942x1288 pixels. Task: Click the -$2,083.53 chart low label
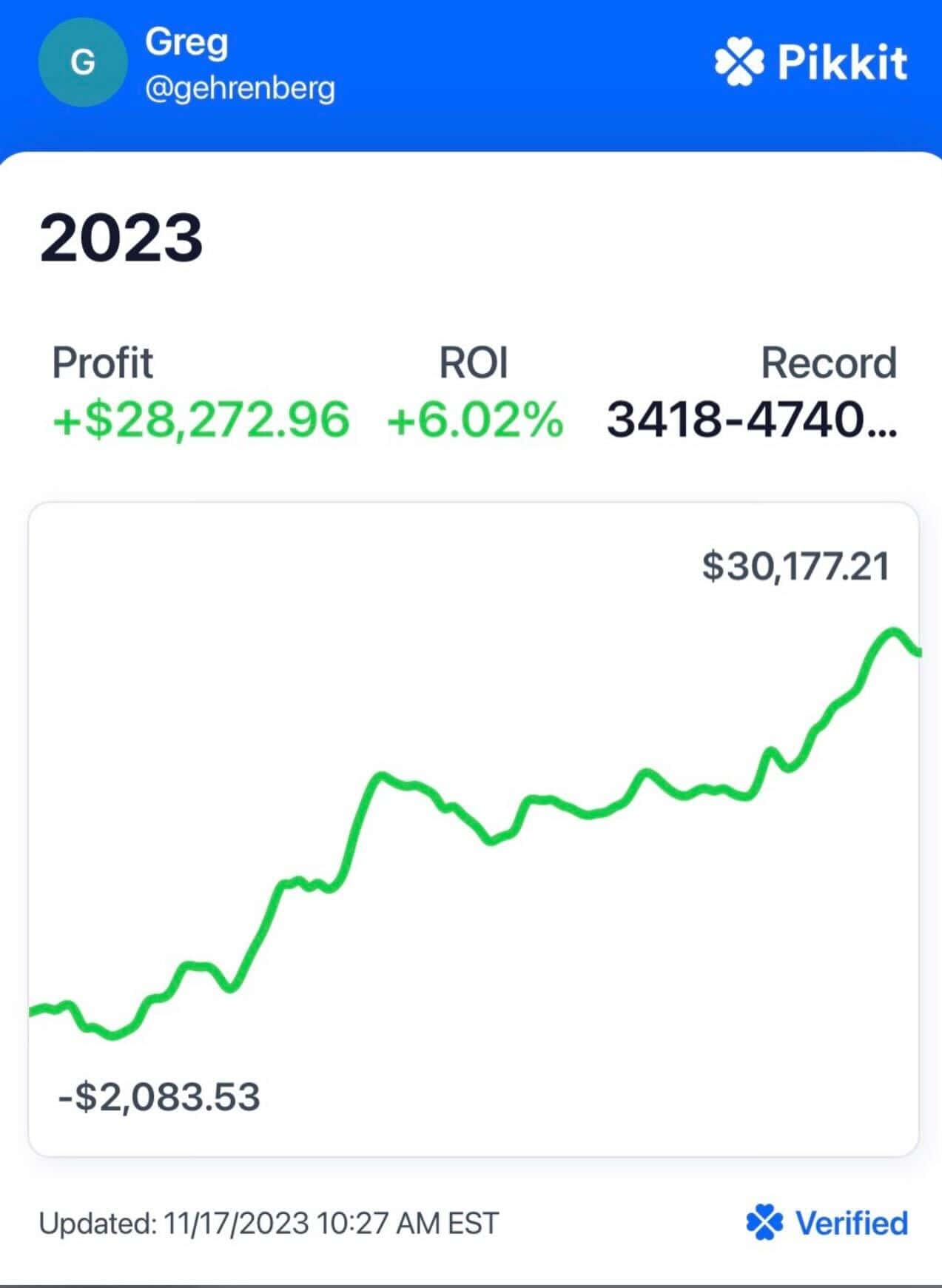tap(159, 1096)
